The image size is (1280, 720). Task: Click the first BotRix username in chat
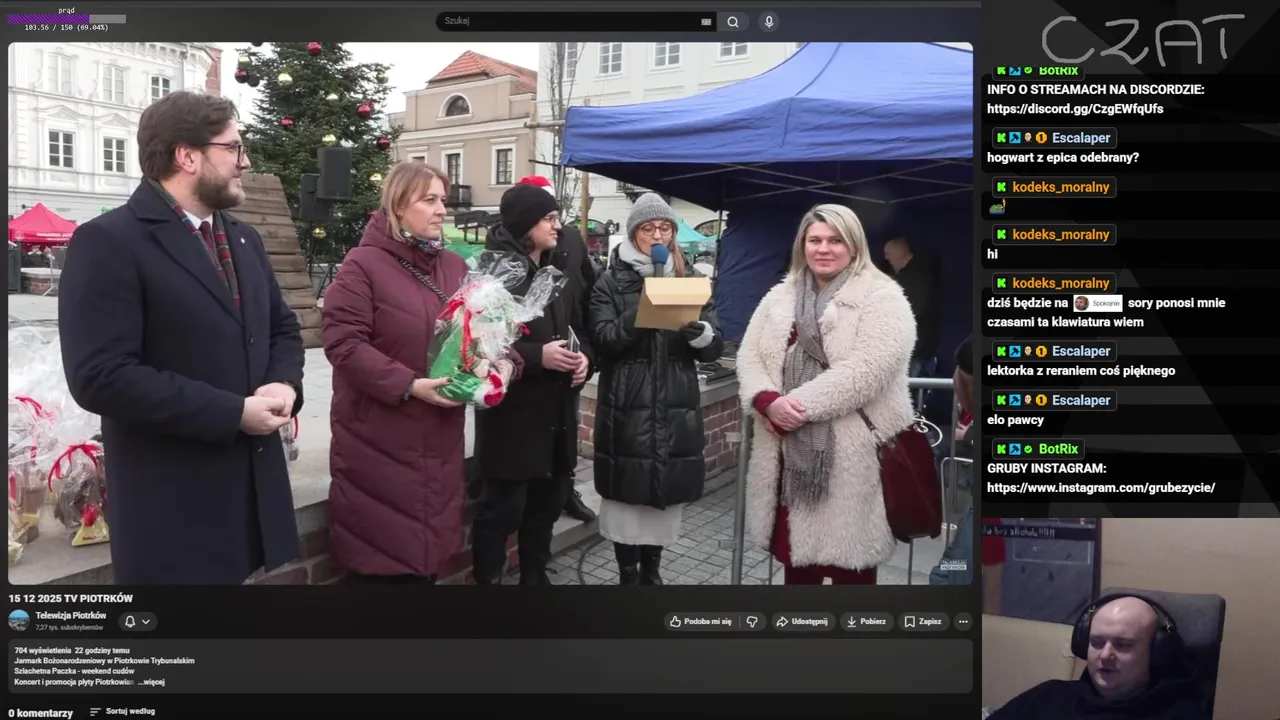[x=1058, y=71]
